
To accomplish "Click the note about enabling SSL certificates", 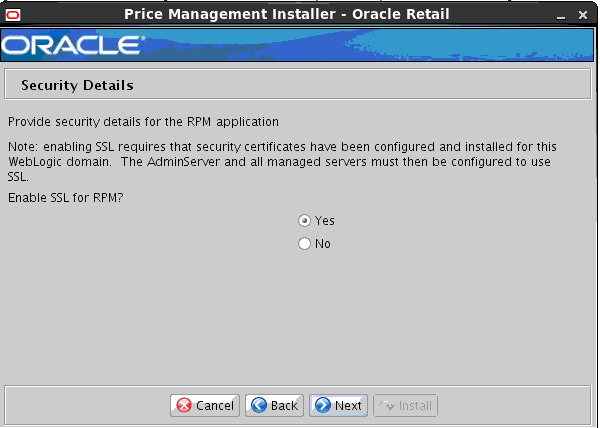I will 282,162.
